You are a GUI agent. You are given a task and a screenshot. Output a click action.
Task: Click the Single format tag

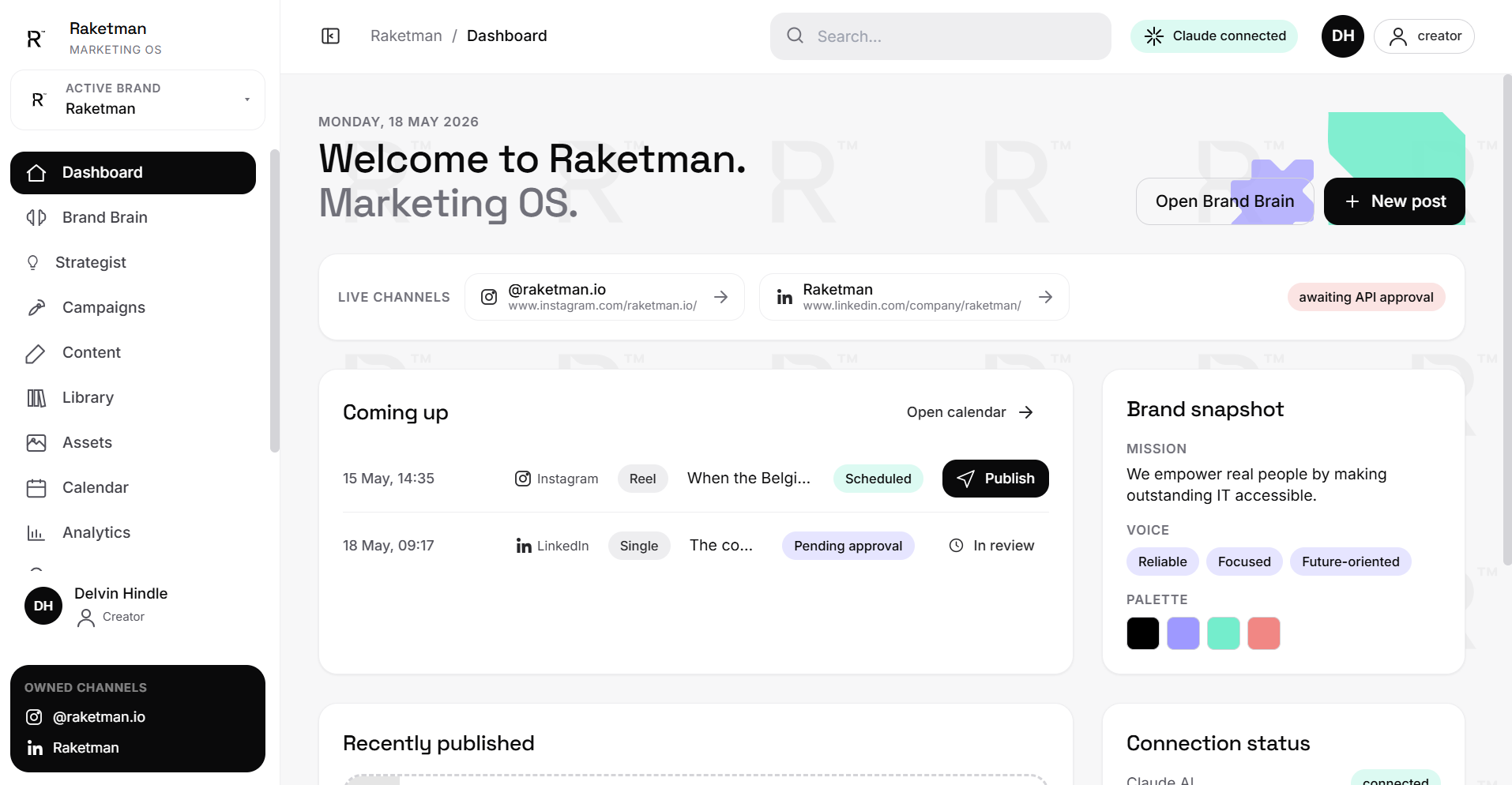click(638, 546)
